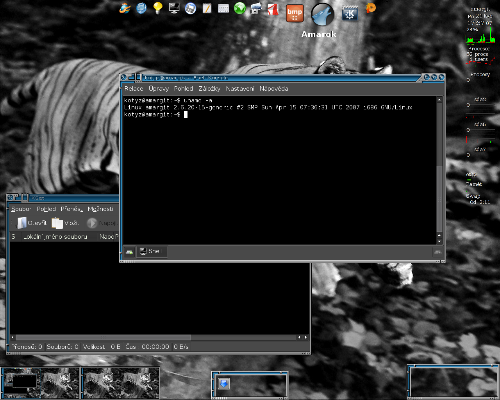This screenshot has height=400, width=500.
Task: Open the Záložky menu in Konsole
Action: (x=209, y=89)
